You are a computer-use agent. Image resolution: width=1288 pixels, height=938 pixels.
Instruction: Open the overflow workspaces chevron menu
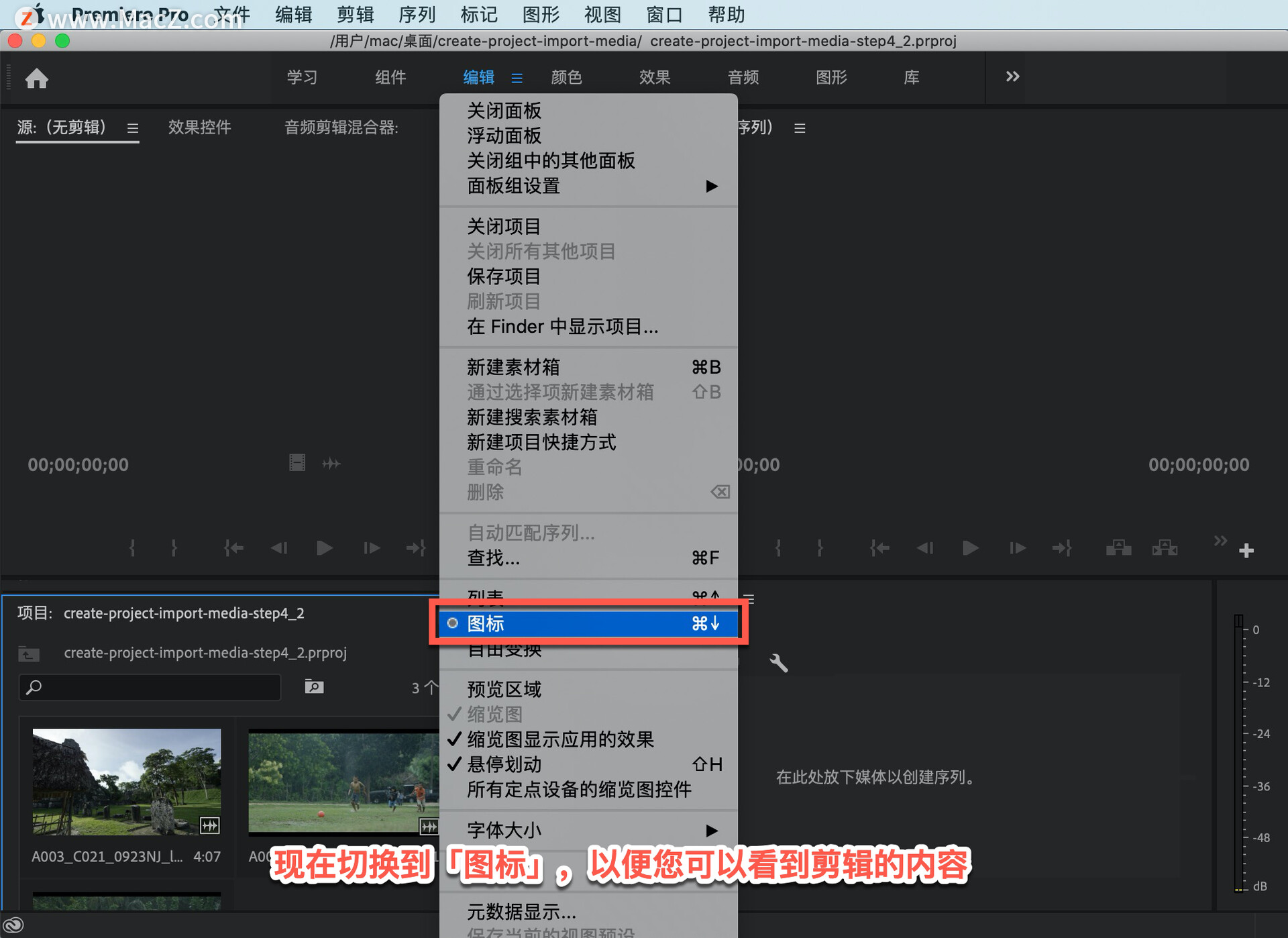coord(1012,76)
